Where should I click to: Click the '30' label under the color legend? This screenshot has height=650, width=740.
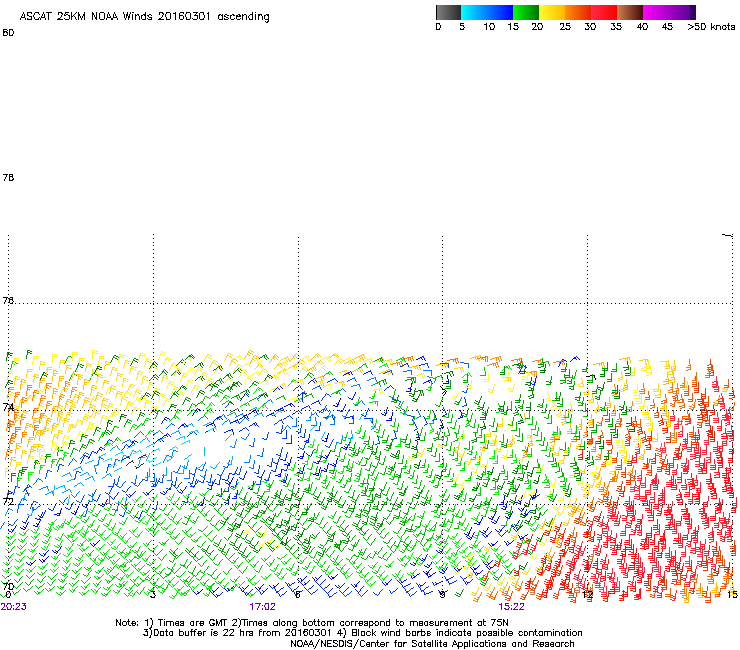coord(590,27)
